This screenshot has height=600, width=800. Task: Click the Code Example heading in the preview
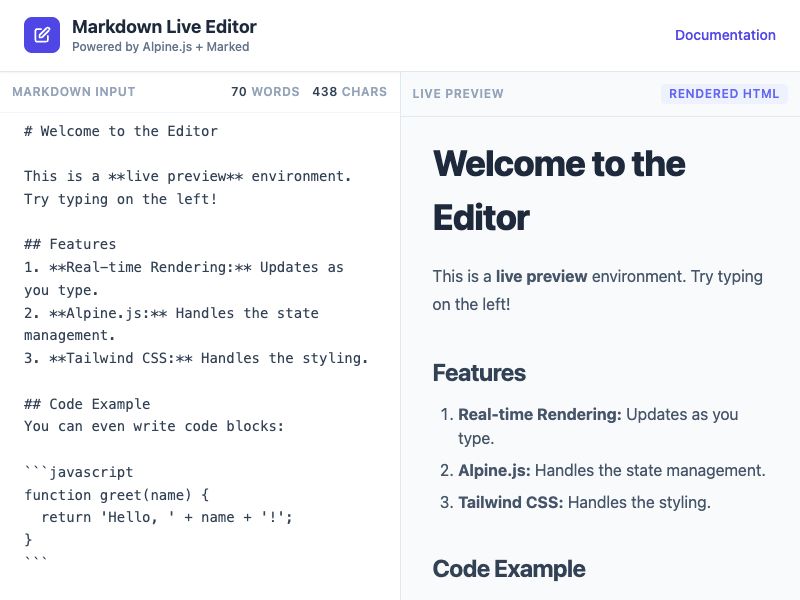[509, 568]
